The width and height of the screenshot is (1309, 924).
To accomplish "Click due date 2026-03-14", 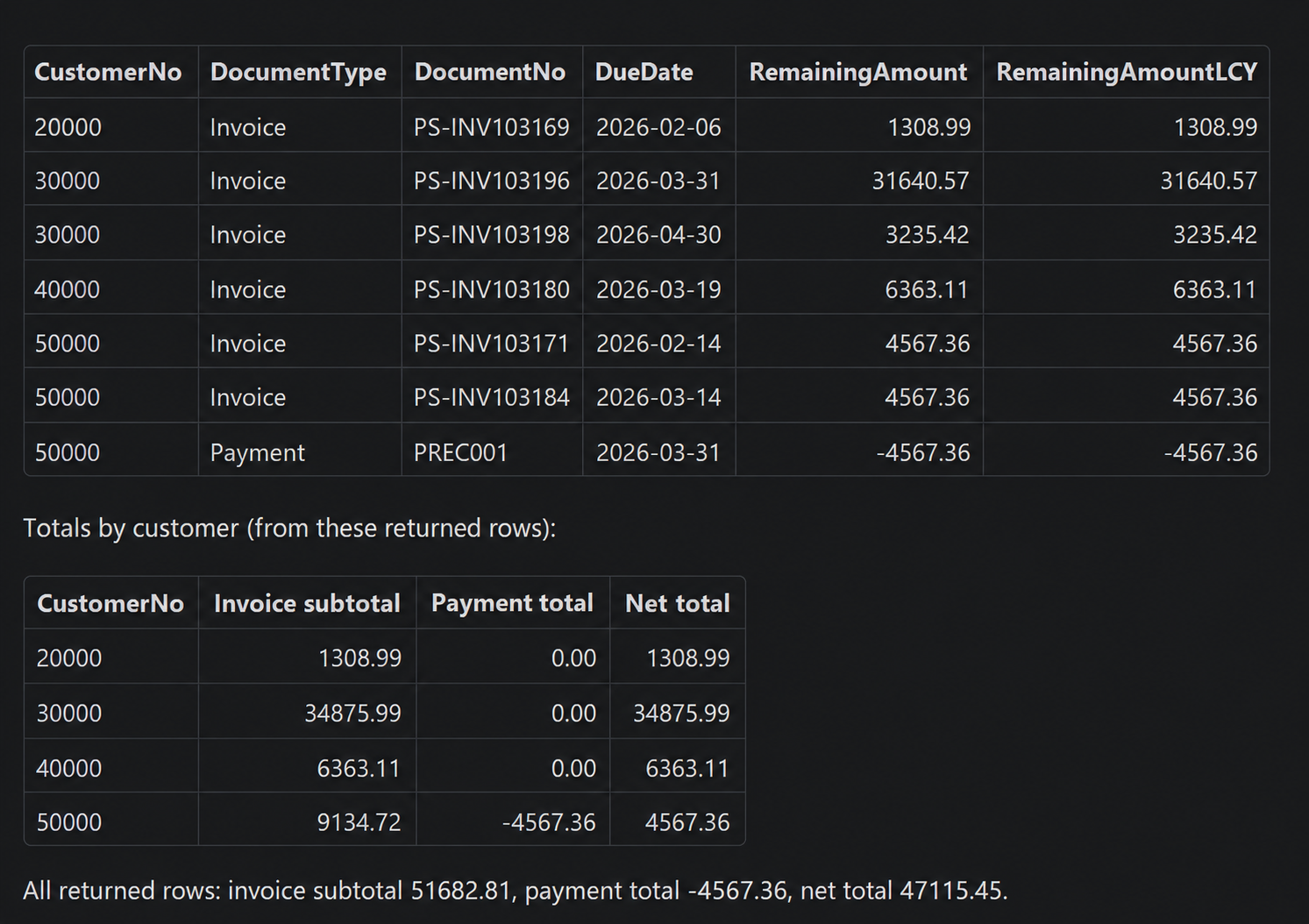I will pos(658,397).
